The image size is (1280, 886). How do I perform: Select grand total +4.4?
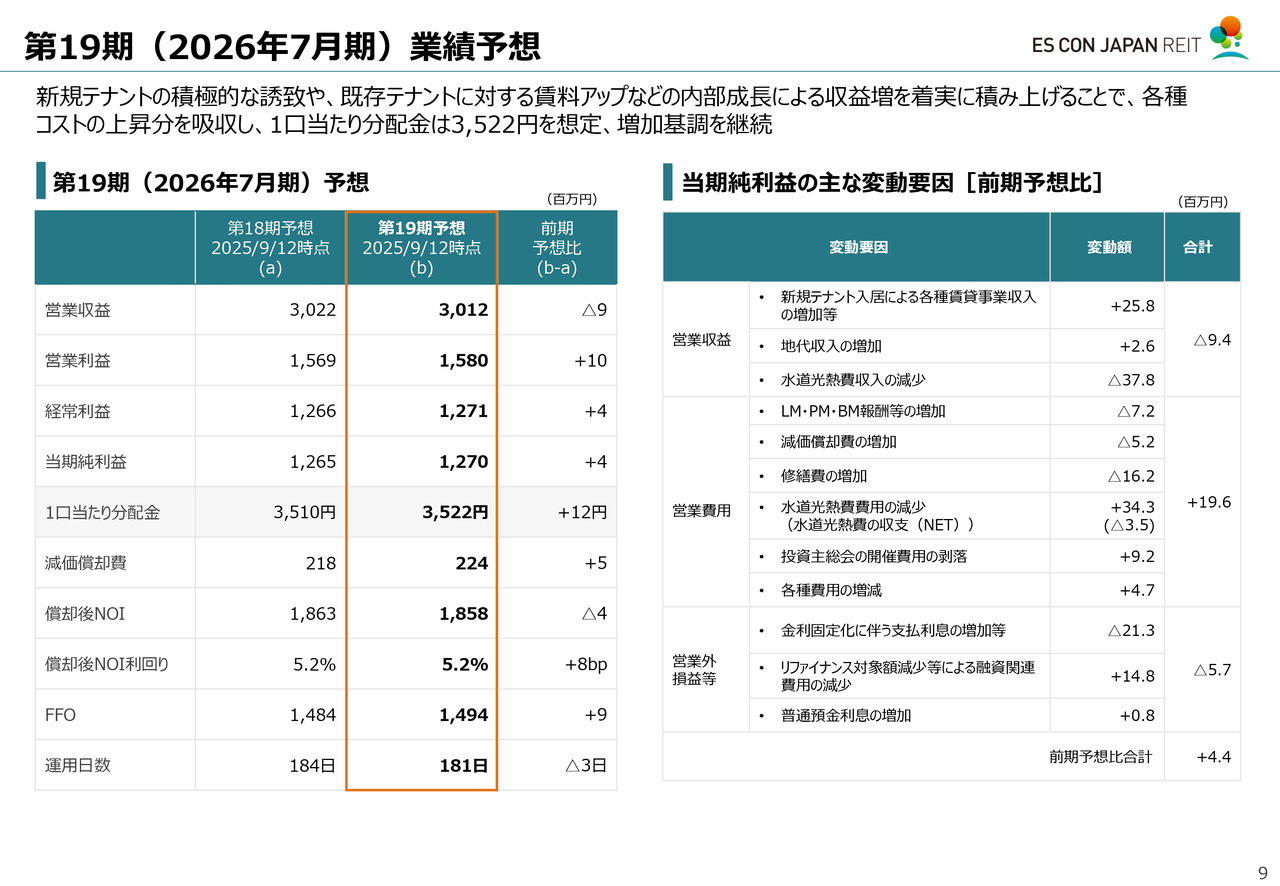click(1213, 757)
